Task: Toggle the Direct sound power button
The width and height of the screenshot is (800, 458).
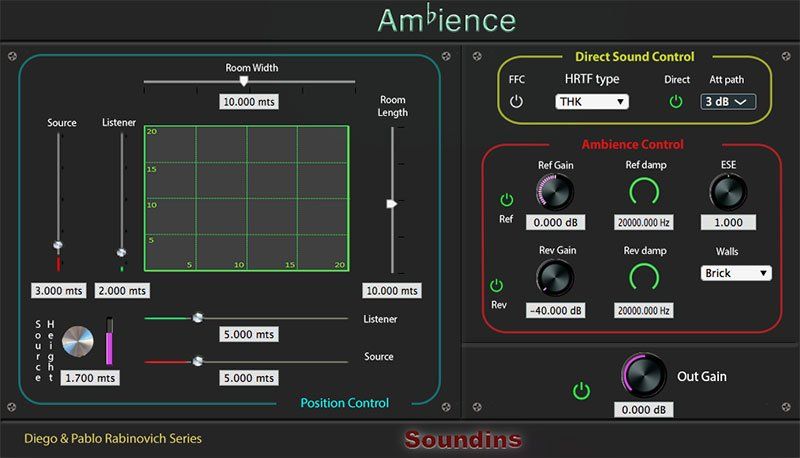Action: pos(676,101)
